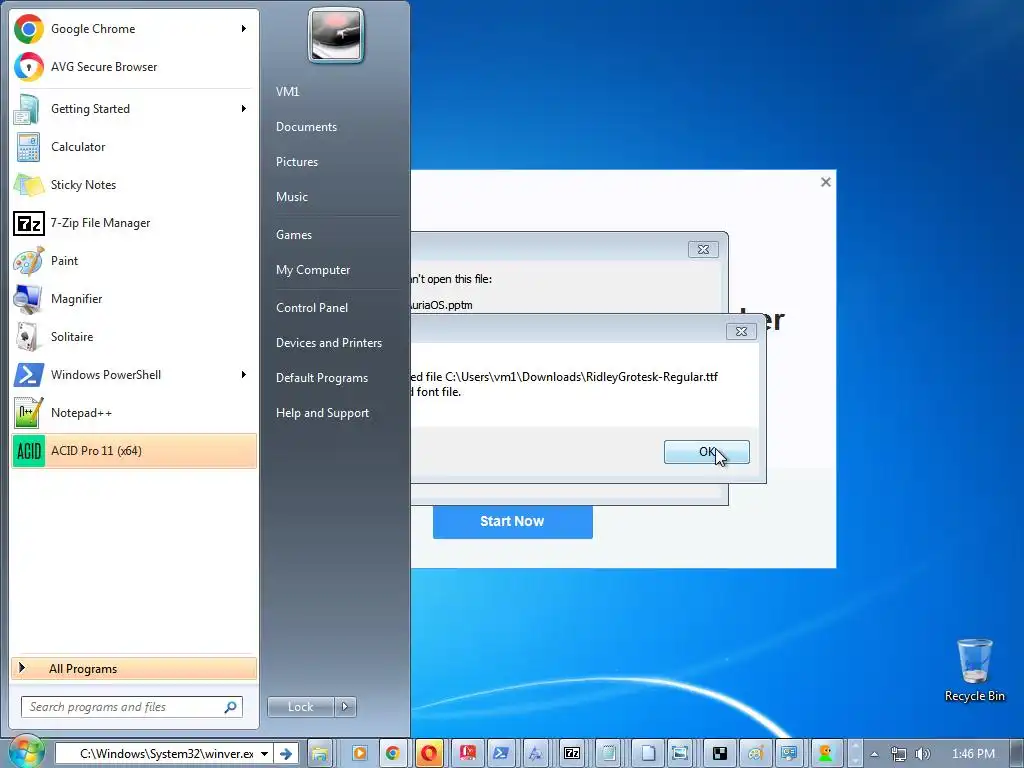Screen dimensions: 1024x768
Task: Close the white Start Now window
Action: [x=825, y=182]
